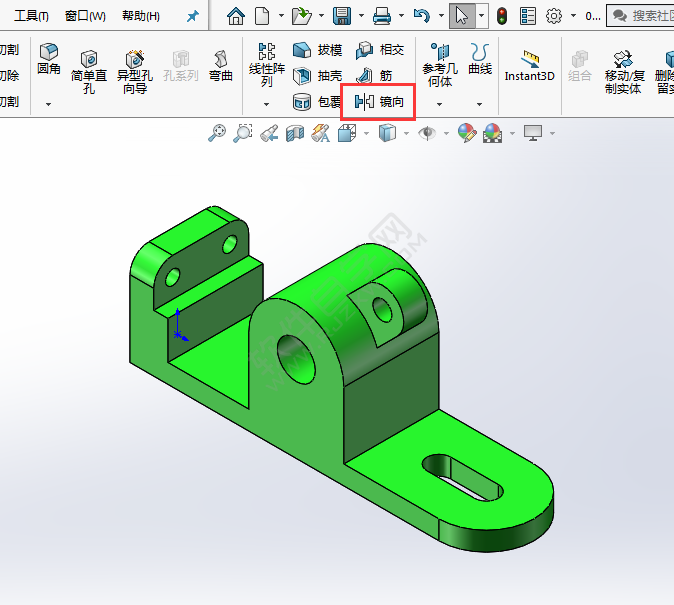Expand the 圆角 fillet dropdown arrow

click(x=49, y=104)
